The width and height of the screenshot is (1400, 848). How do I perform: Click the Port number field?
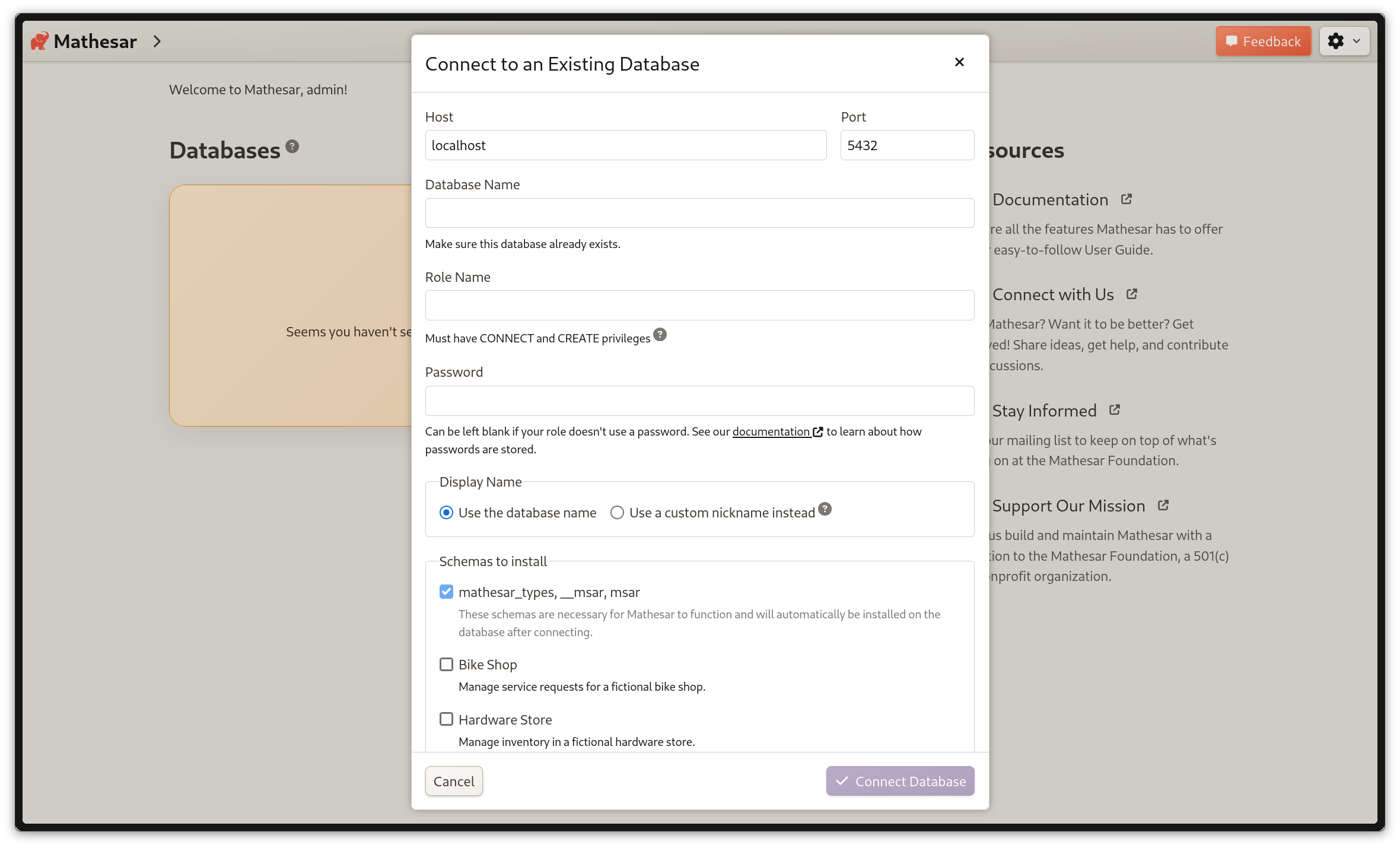[x=906, y=145]
